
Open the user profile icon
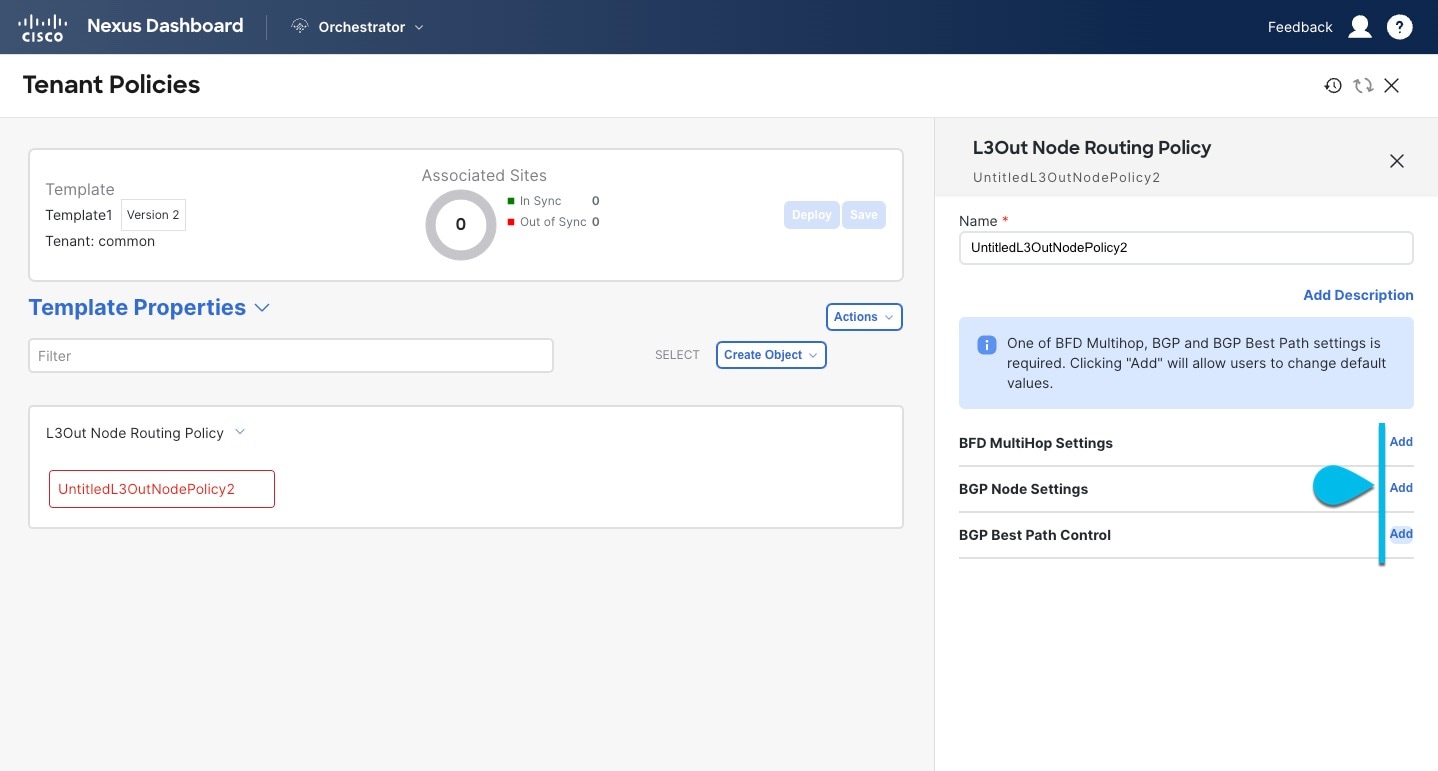(x=1359, y=27)
